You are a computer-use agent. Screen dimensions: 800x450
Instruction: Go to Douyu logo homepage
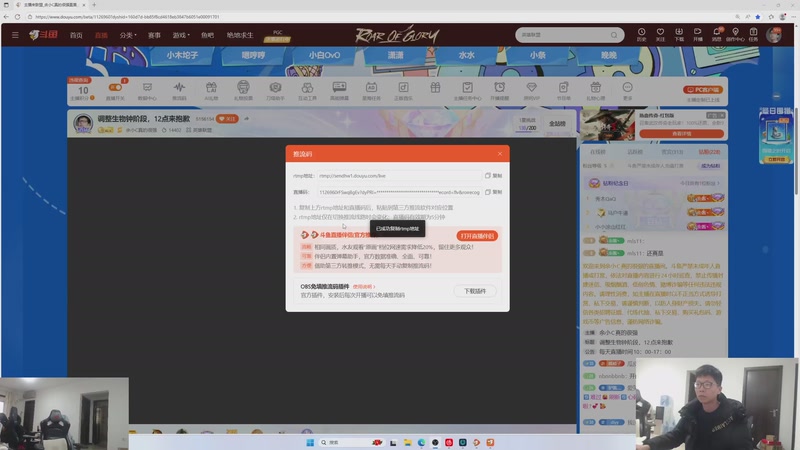43,35
